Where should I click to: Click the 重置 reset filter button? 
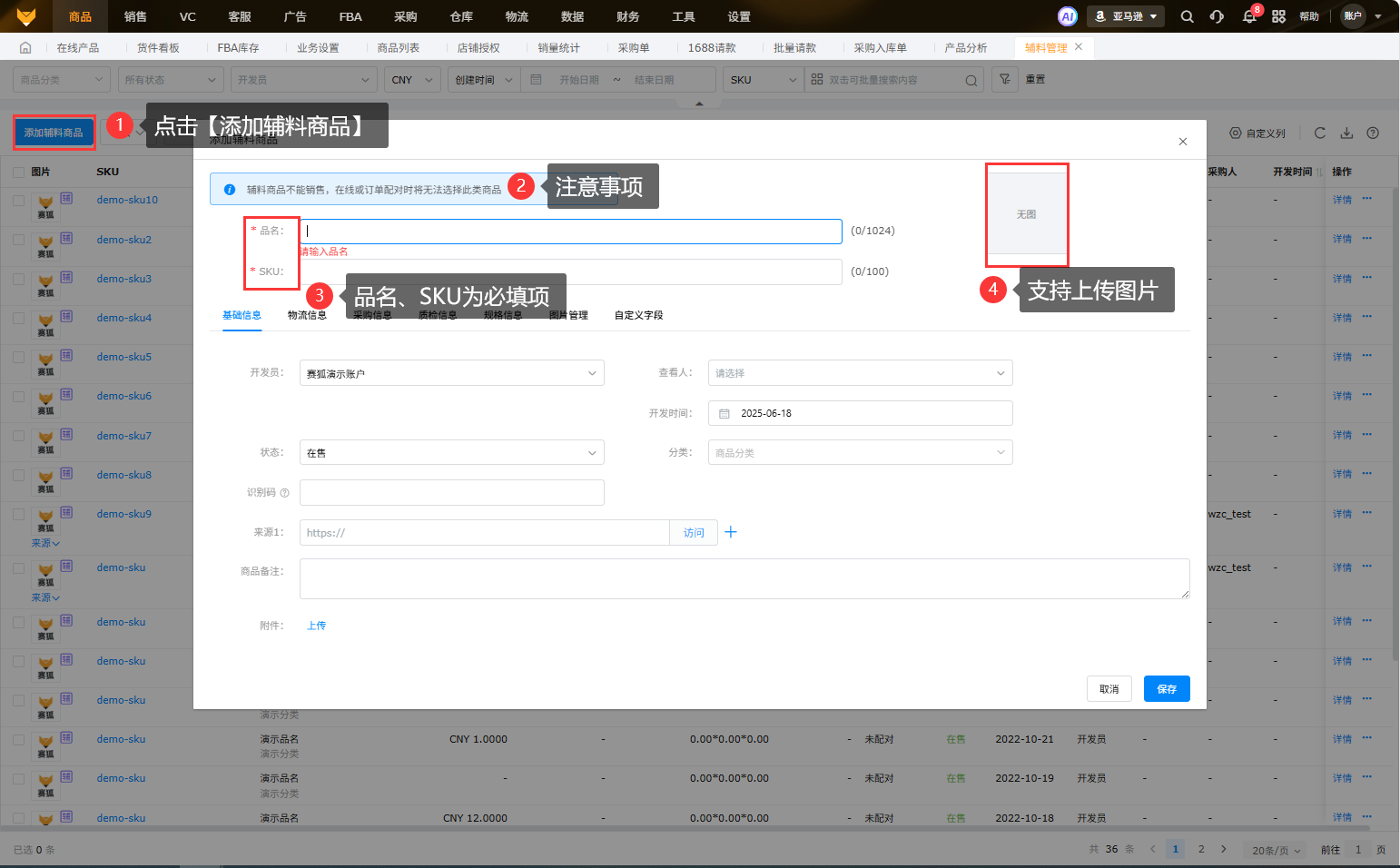point(1035,80)
